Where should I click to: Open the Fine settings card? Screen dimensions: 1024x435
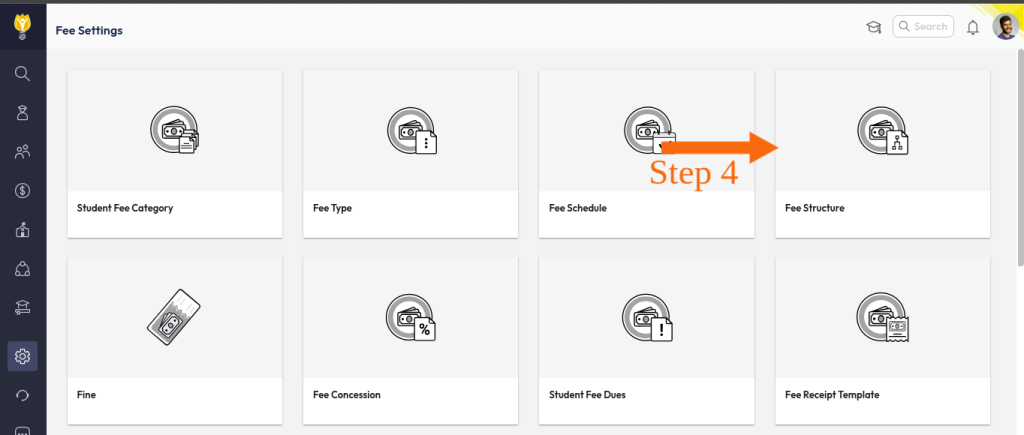(x=174, y=340)
